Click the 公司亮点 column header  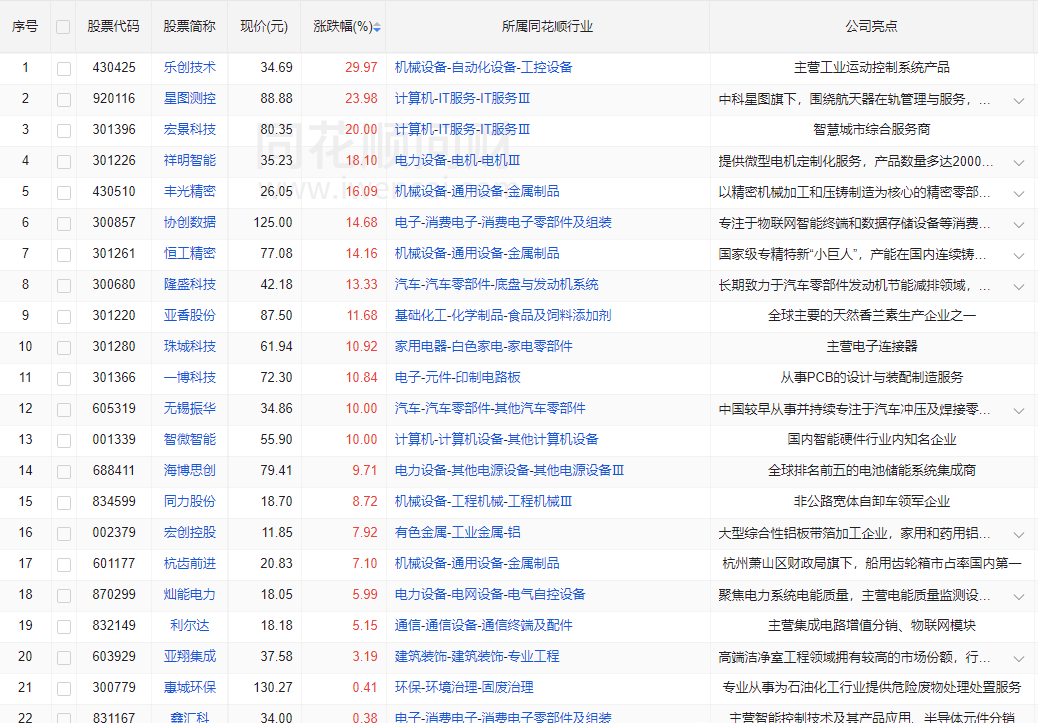click(x=871, y=26)
